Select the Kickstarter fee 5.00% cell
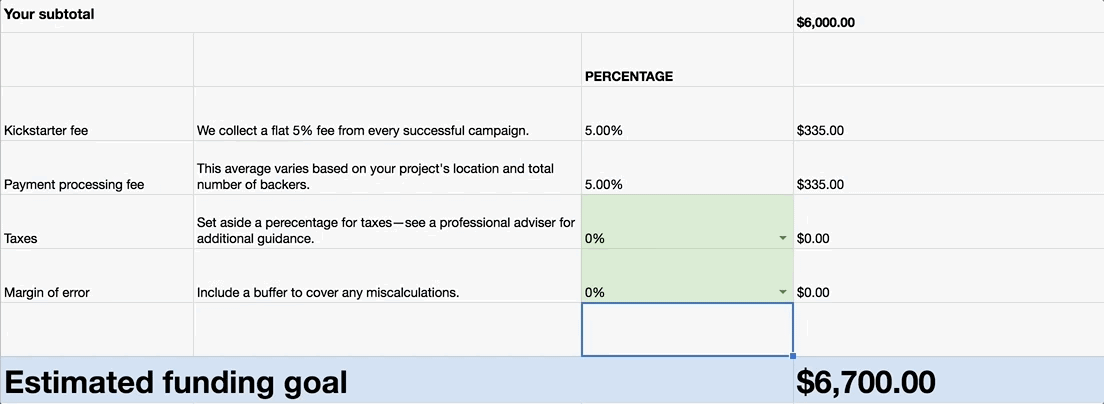Screen dimensions: 1104x404 click(x=687, y=114)
